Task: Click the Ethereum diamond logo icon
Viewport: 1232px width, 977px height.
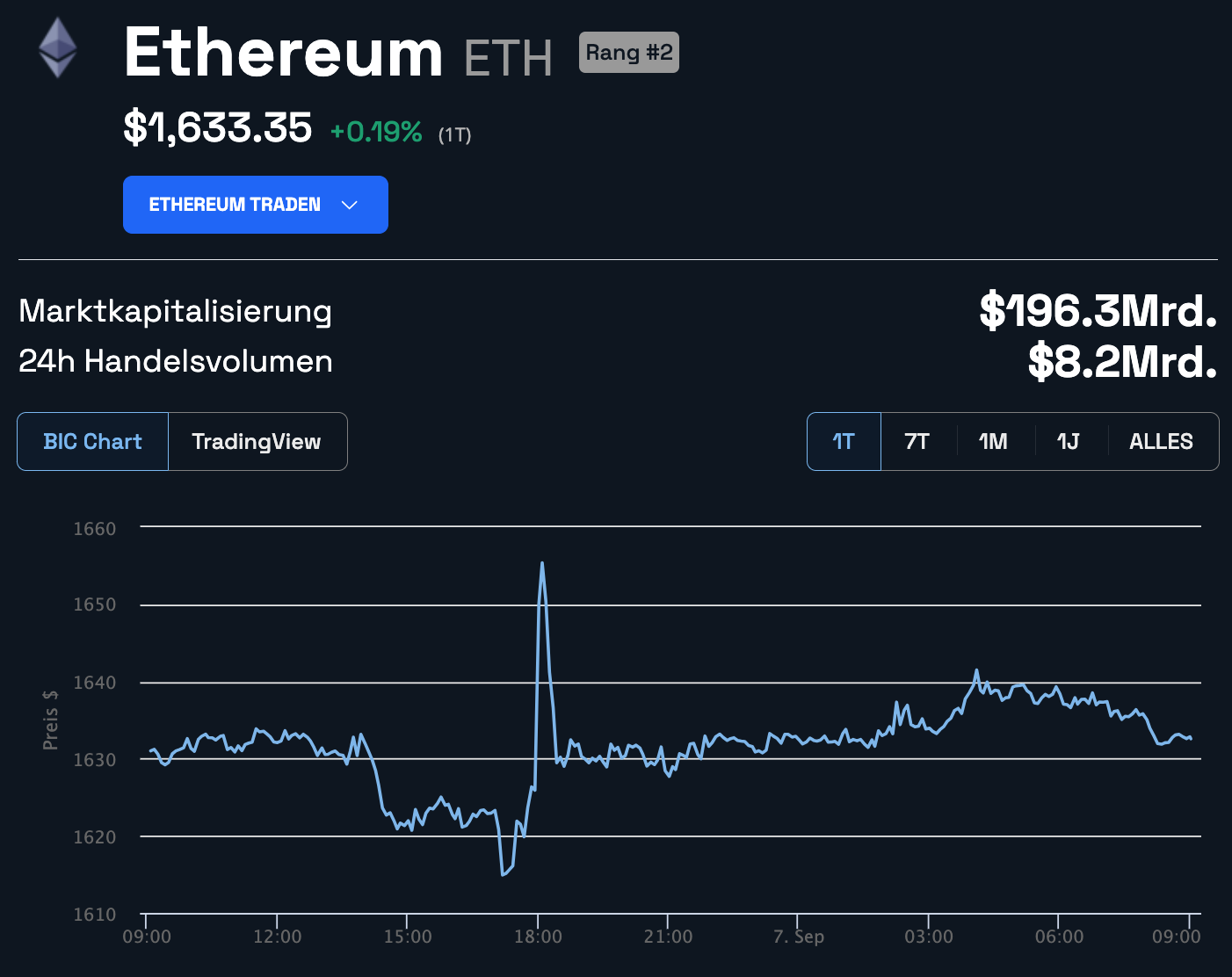Action: [x=58, y=48]
